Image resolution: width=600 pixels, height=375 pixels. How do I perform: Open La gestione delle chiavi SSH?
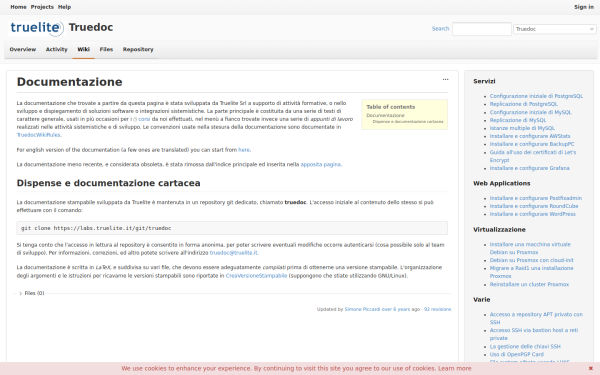coord(525,347)
